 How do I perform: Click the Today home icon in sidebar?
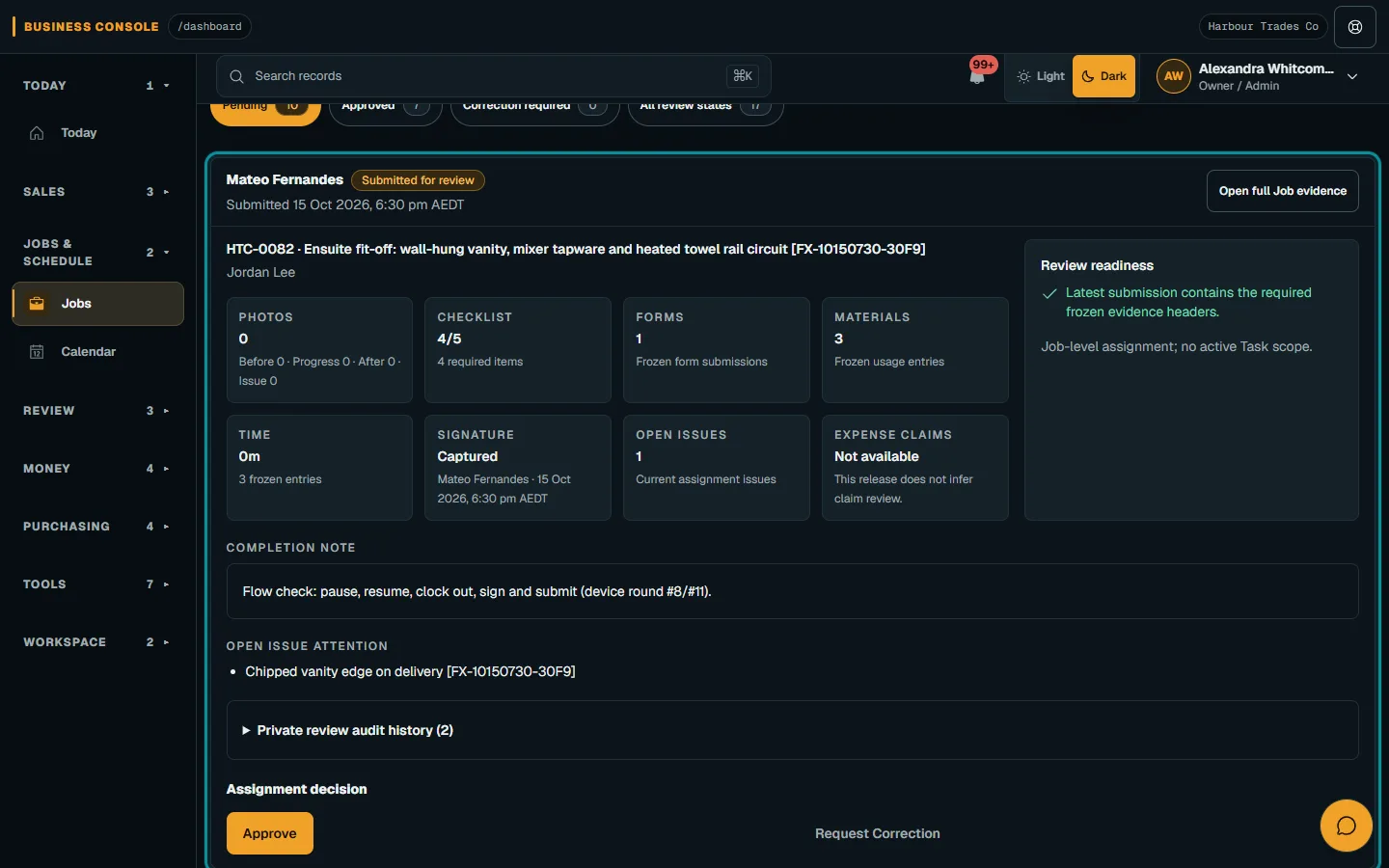(37, 133)
